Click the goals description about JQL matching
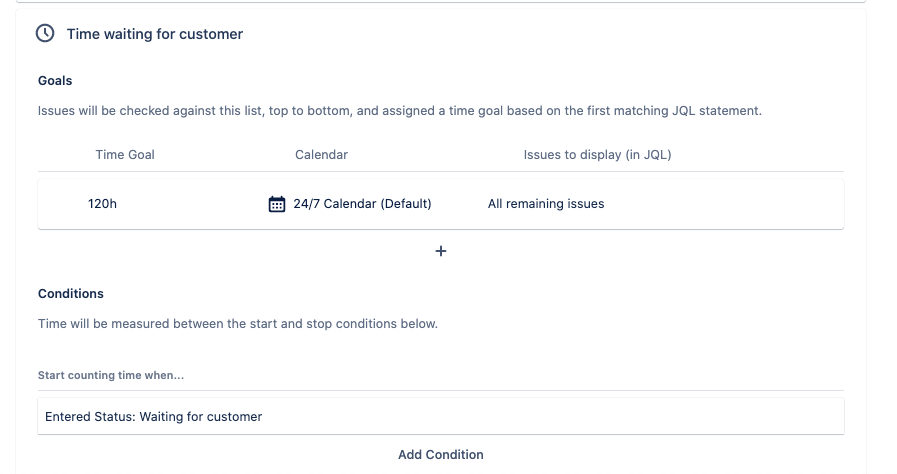 click(399, 111)
